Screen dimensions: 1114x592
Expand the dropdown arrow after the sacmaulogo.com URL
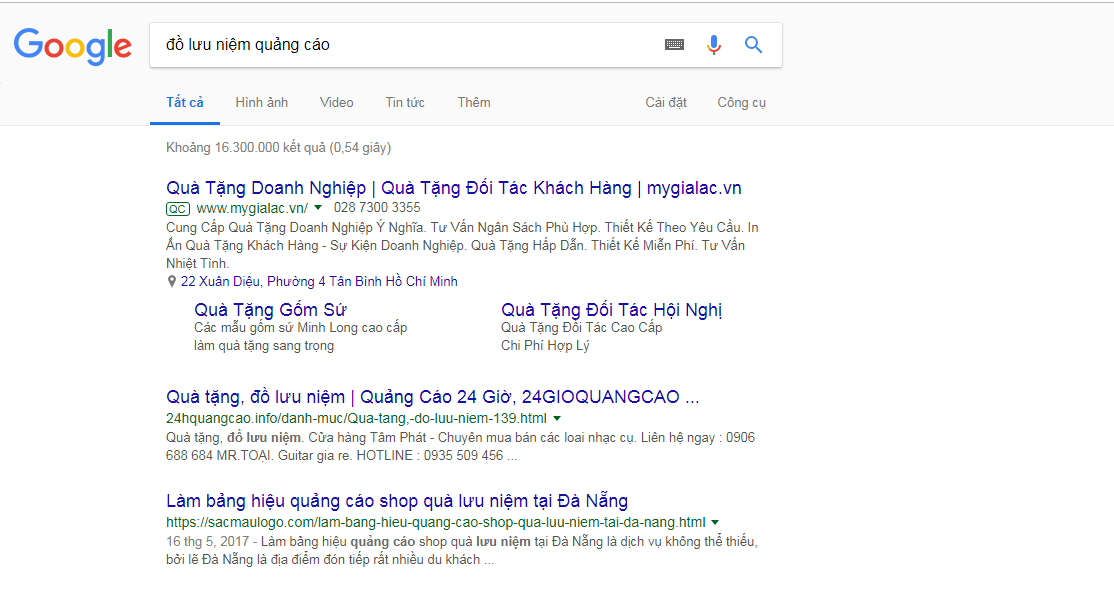point(715,522)
